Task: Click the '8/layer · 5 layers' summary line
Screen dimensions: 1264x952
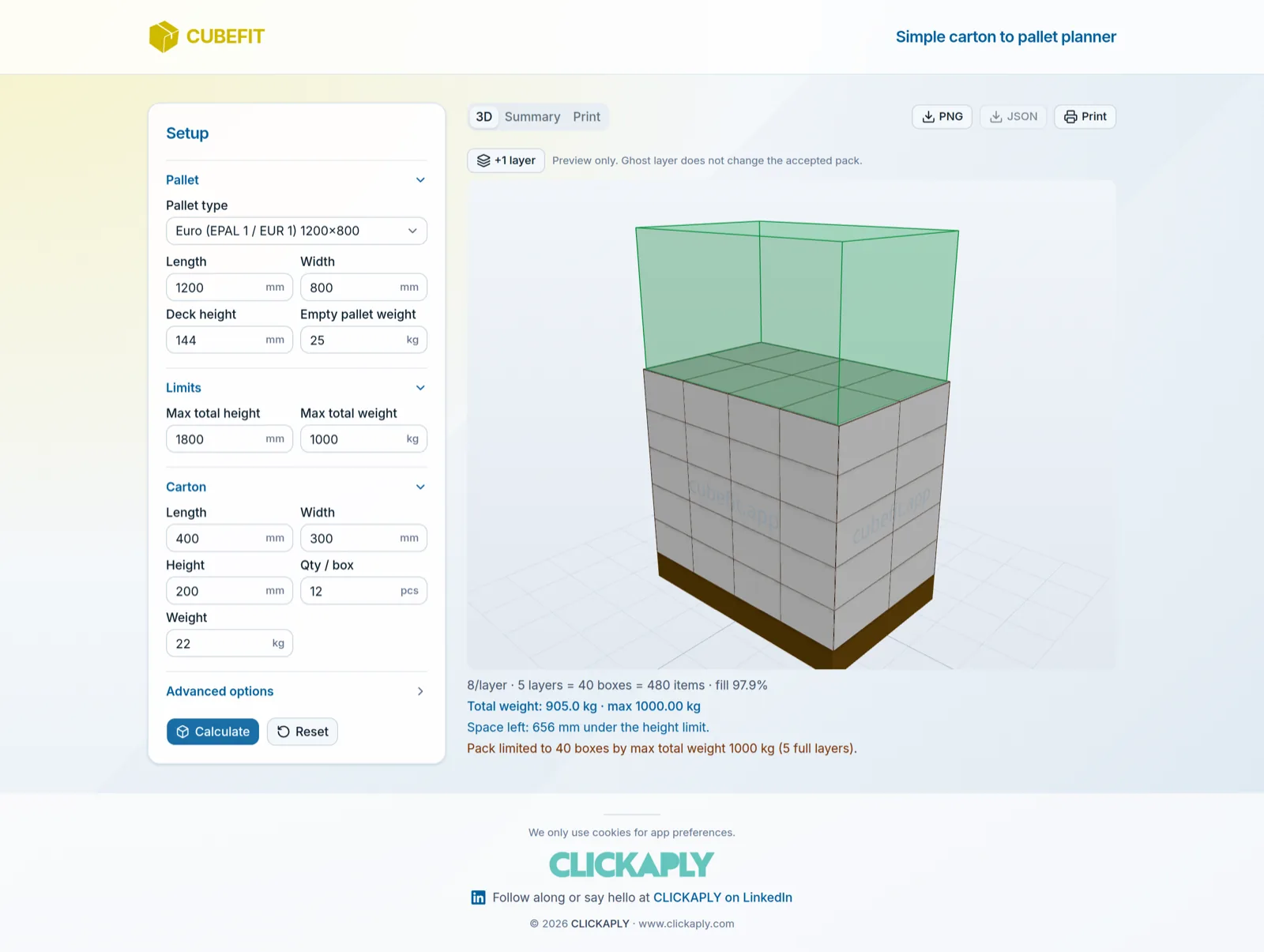Action: [x=617, y=686]
